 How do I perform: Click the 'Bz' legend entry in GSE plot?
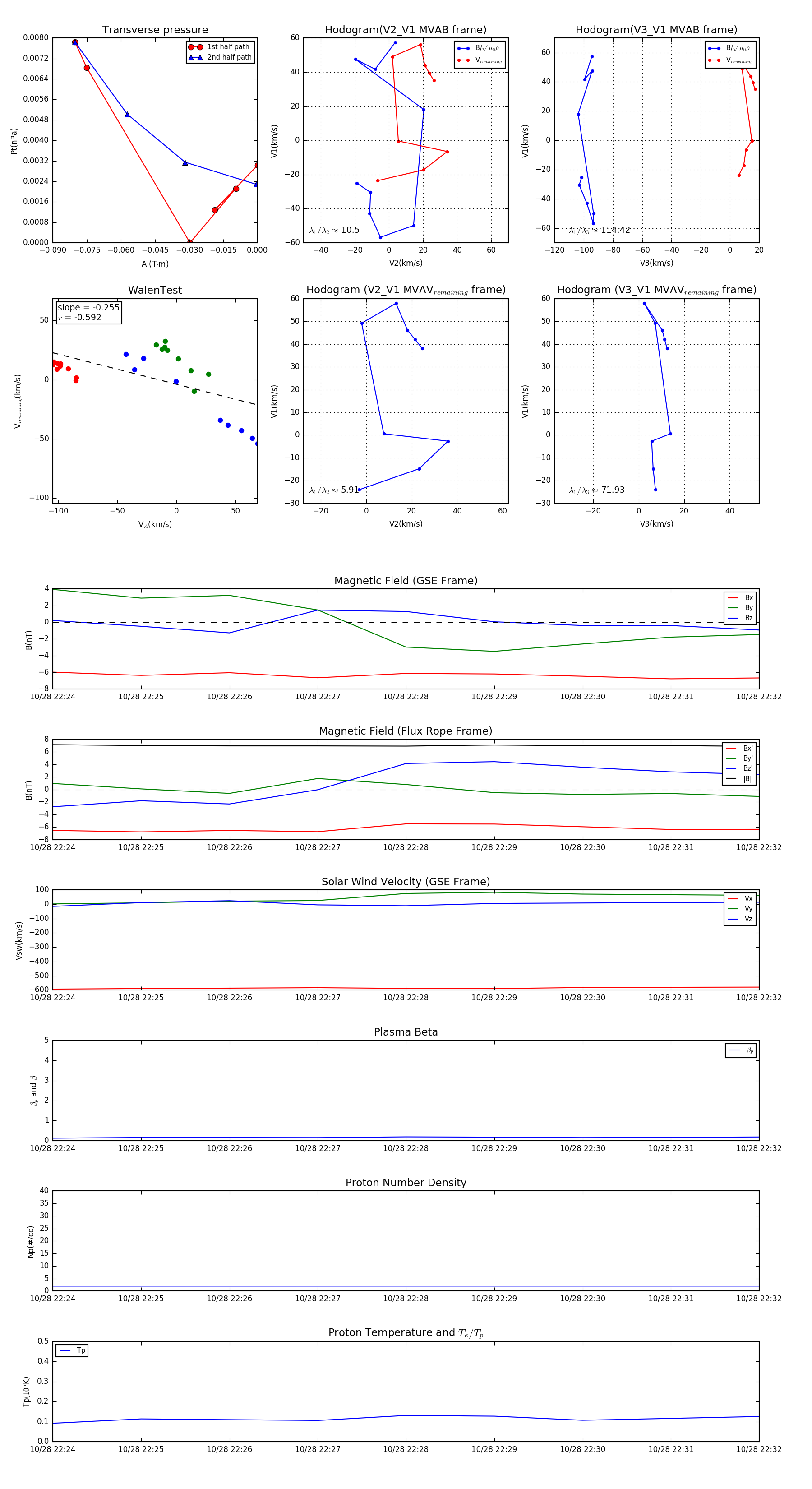[740, 618]
